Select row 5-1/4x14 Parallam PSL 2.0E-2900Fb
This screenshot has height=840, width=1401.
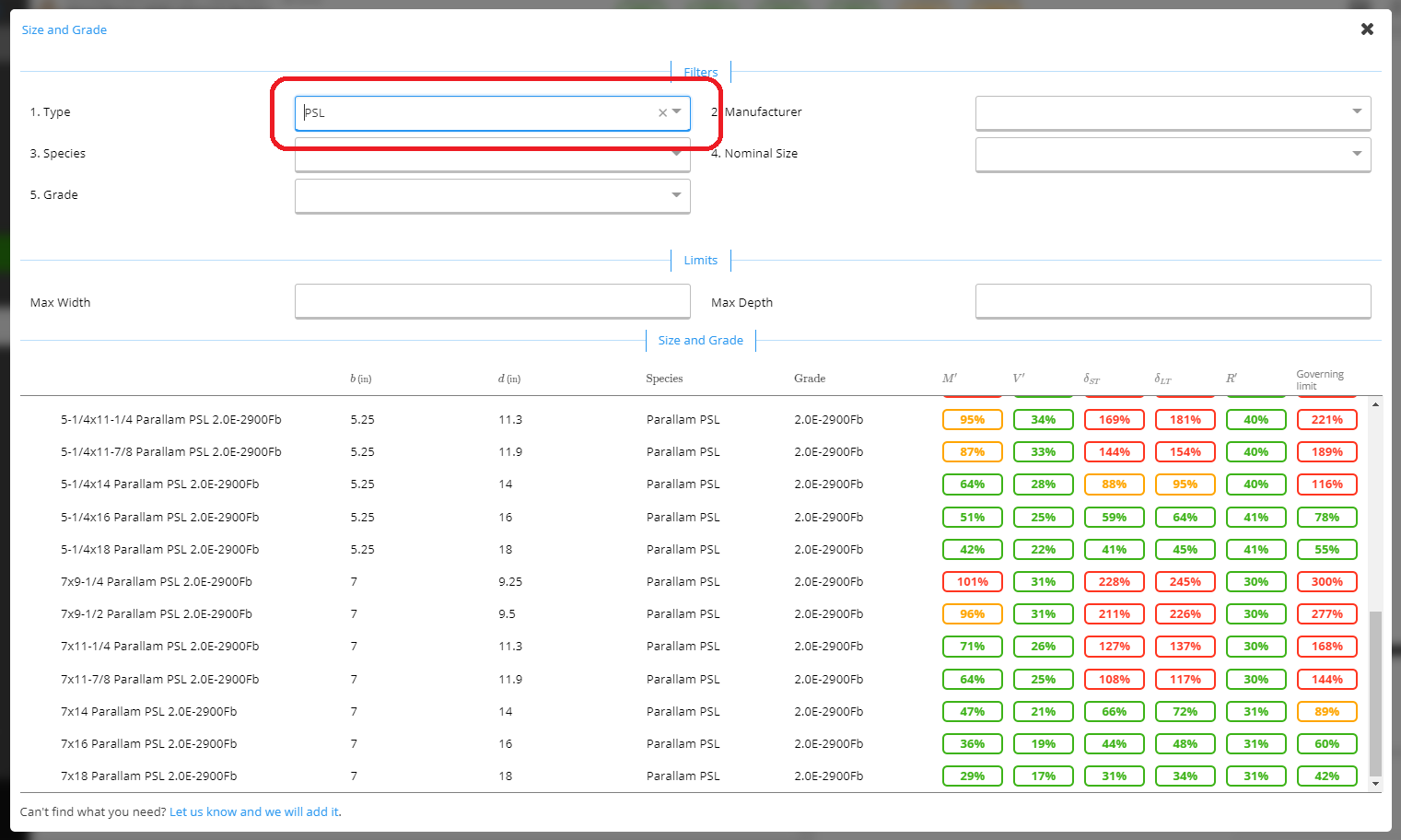tap(694, 484)
